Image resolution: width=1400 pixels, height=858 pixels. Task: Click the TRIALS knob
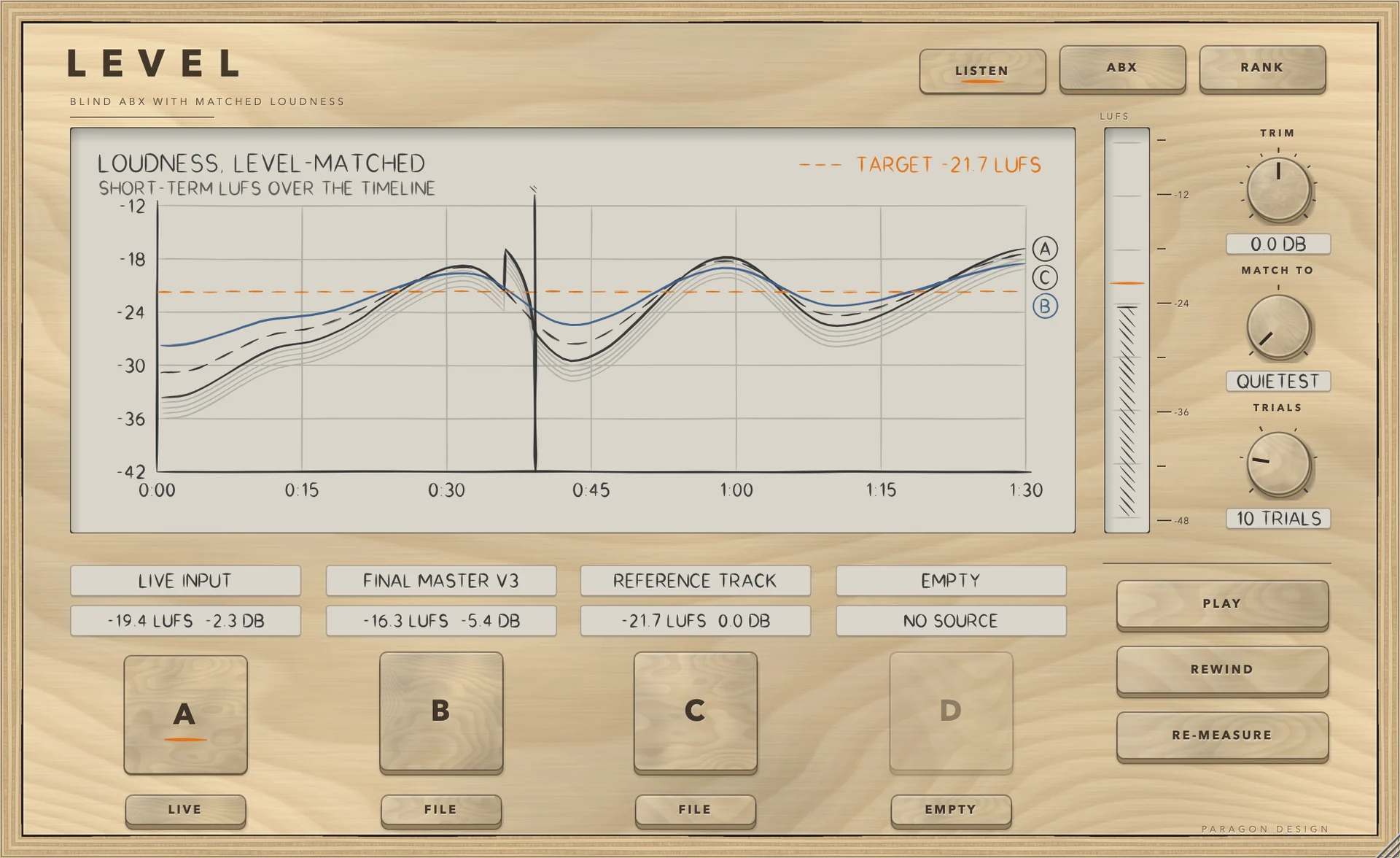click(x=1278, y=464)
